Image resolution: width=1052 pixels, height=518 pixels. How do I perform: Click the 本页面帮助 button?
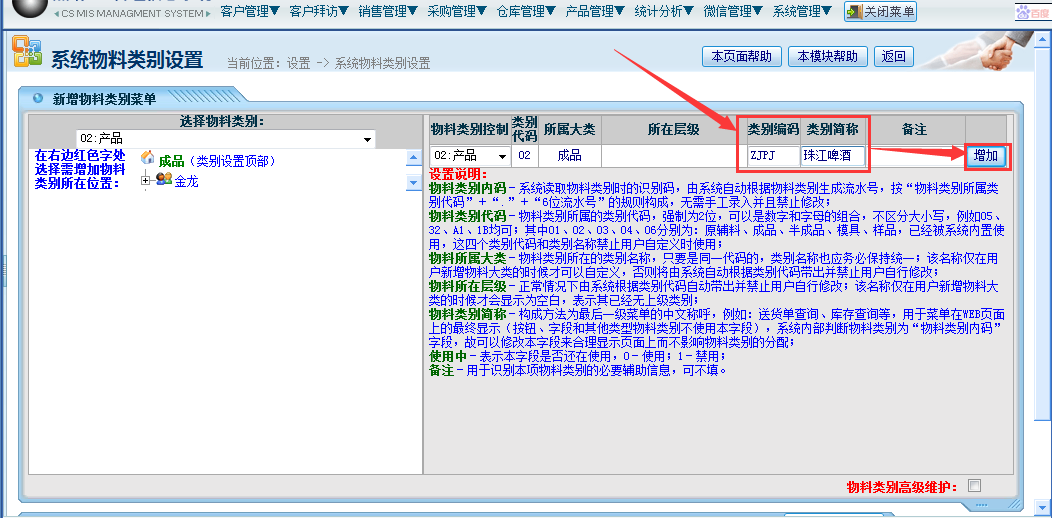pyautogui.click(x=741, y=56)
